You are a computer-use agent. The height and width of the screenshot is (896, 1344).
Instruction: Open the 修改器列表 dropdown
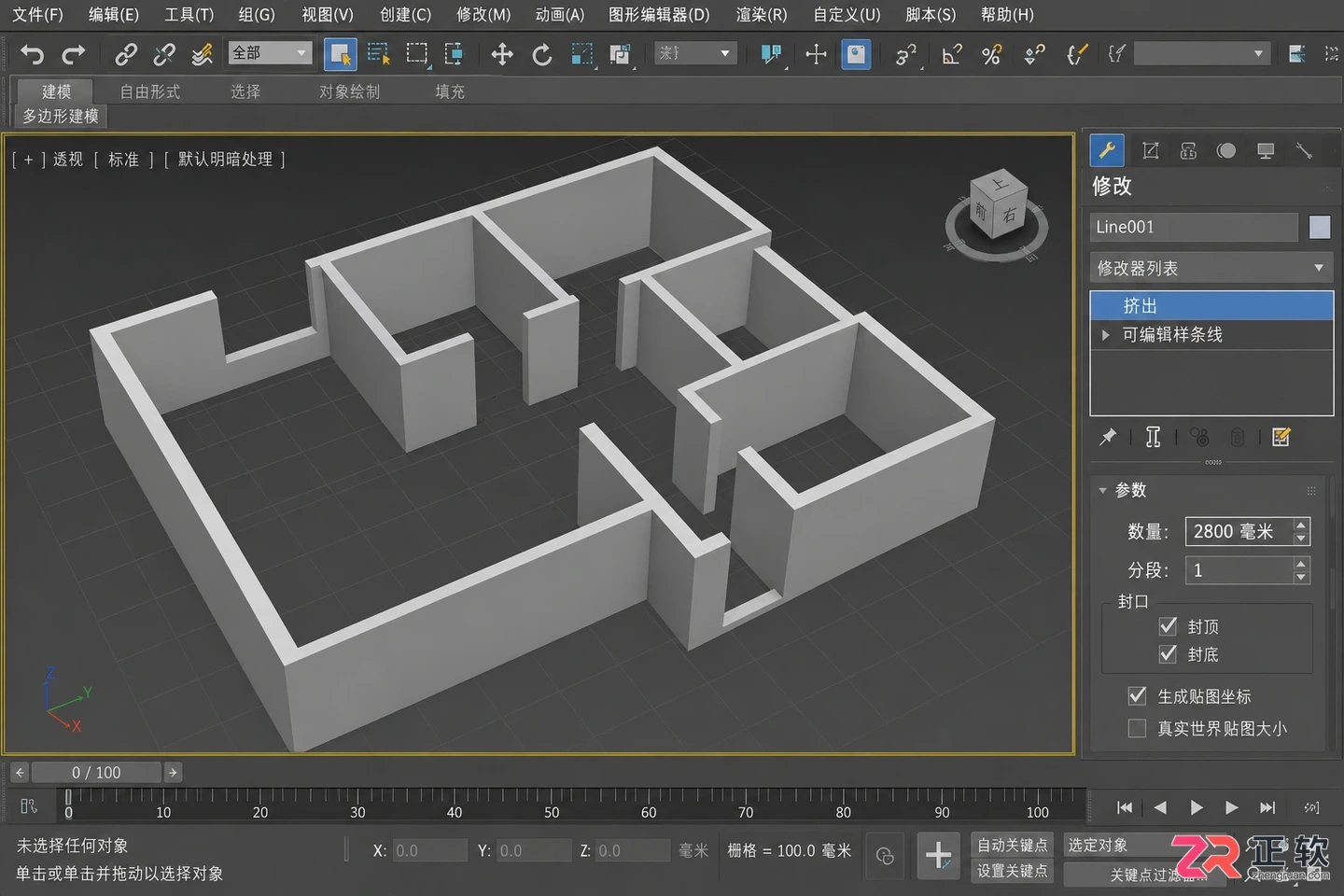click(x=1211, y=268)
